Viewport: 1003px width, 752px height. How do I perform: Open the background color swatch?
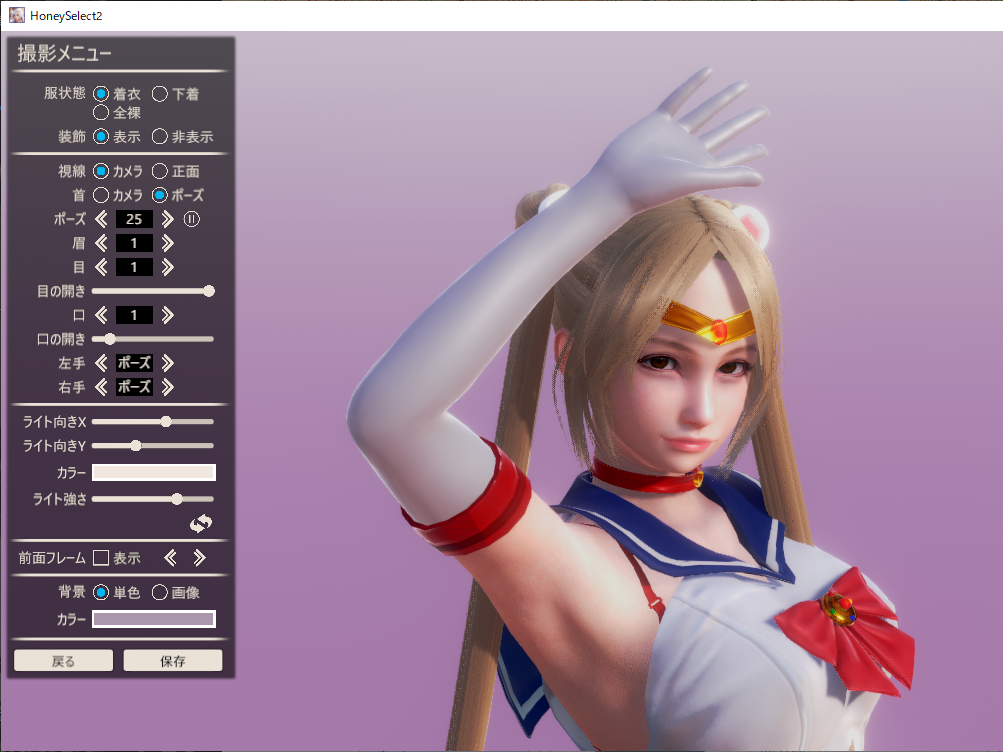tap(154, 619)
